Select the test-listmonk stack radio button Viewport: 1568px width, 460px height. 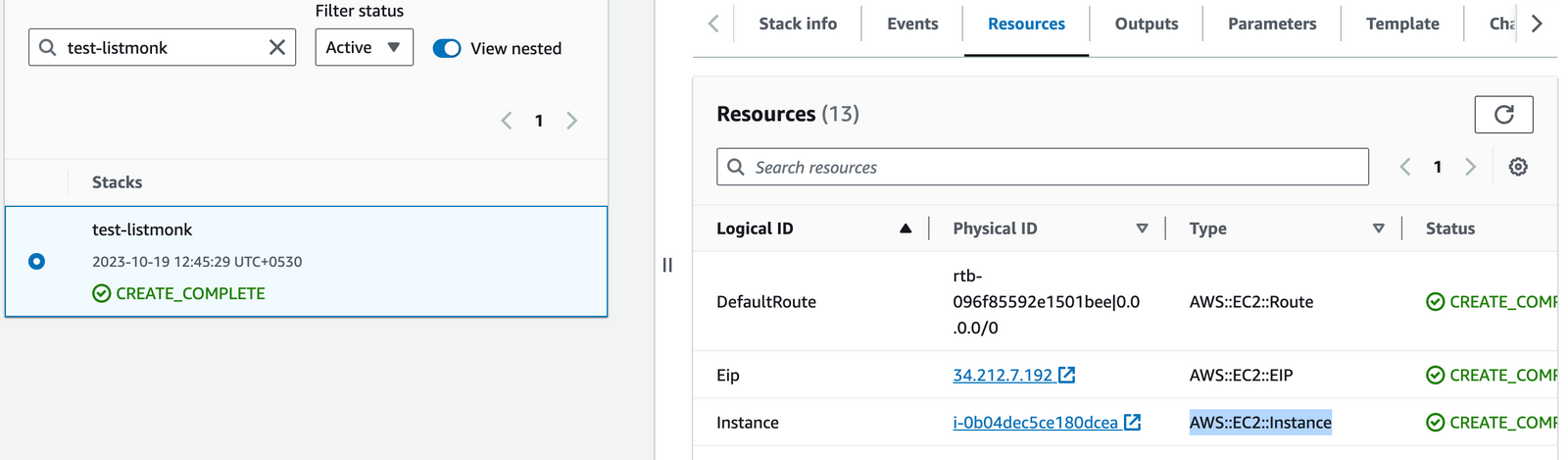click(36, 261)
